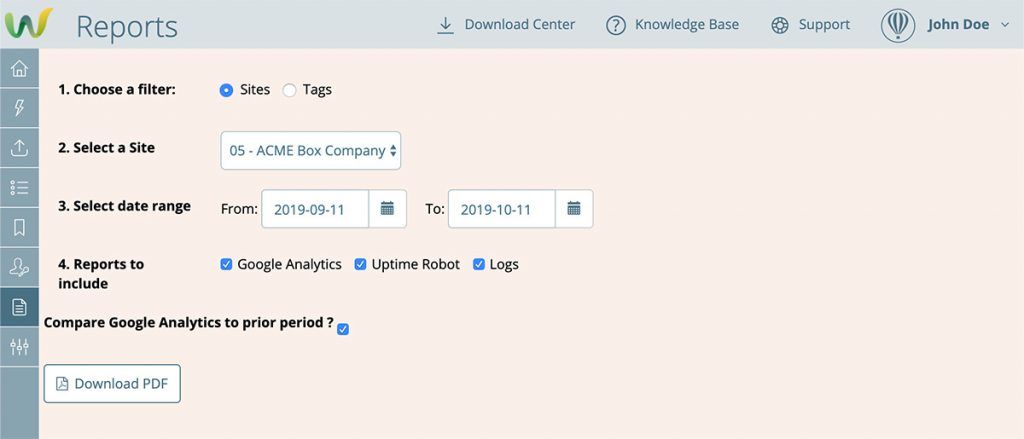Select the Tags filter radio button
This screenshot has width=1024, height=439.
click(289, 91)
